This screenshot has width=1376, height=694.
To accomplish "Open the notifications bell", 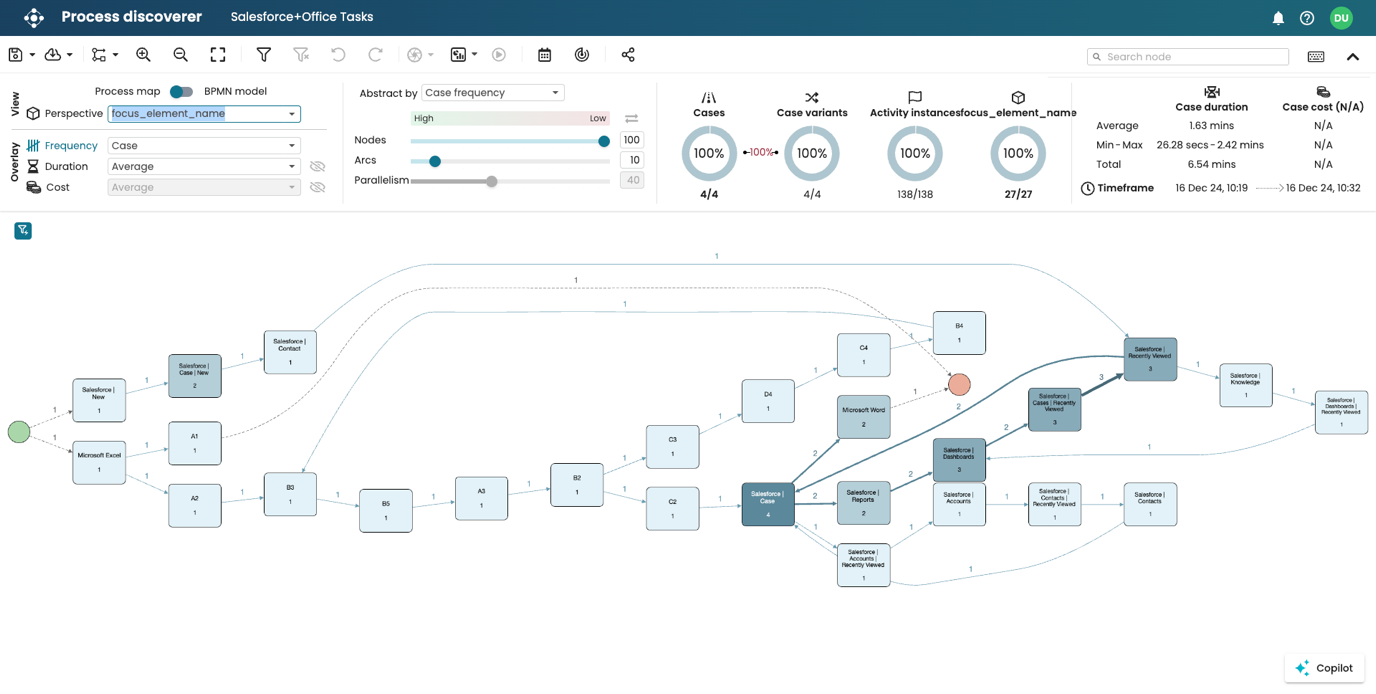I will coord(1278,17).
